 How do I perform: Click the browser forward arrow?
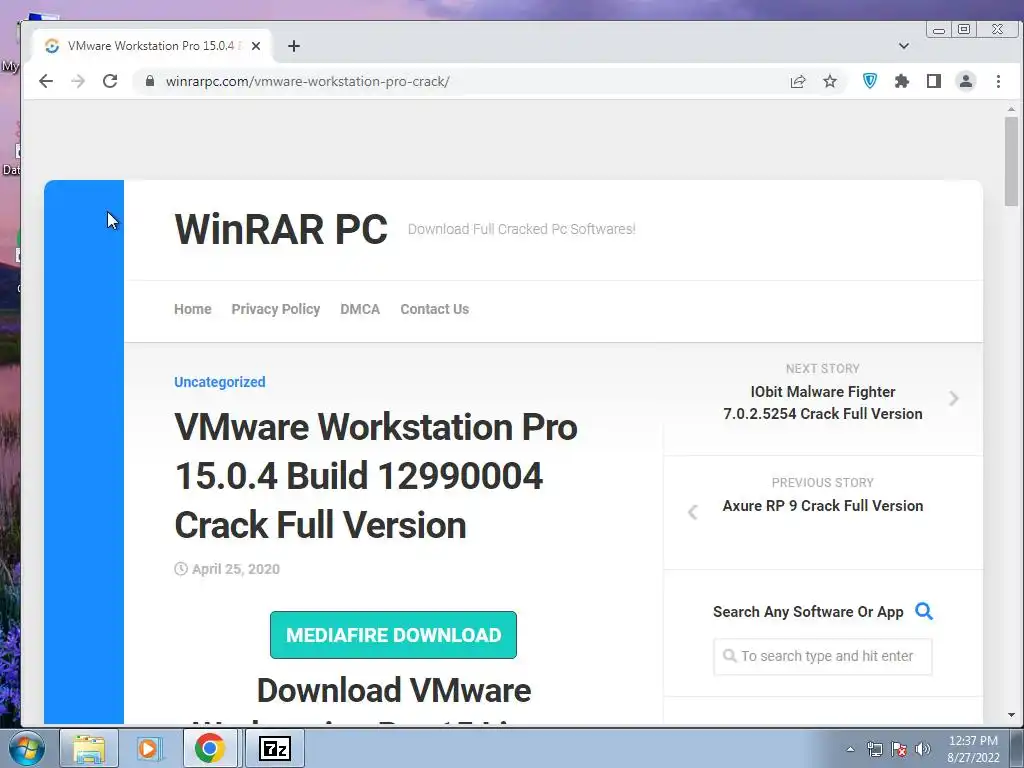point(78,81)
